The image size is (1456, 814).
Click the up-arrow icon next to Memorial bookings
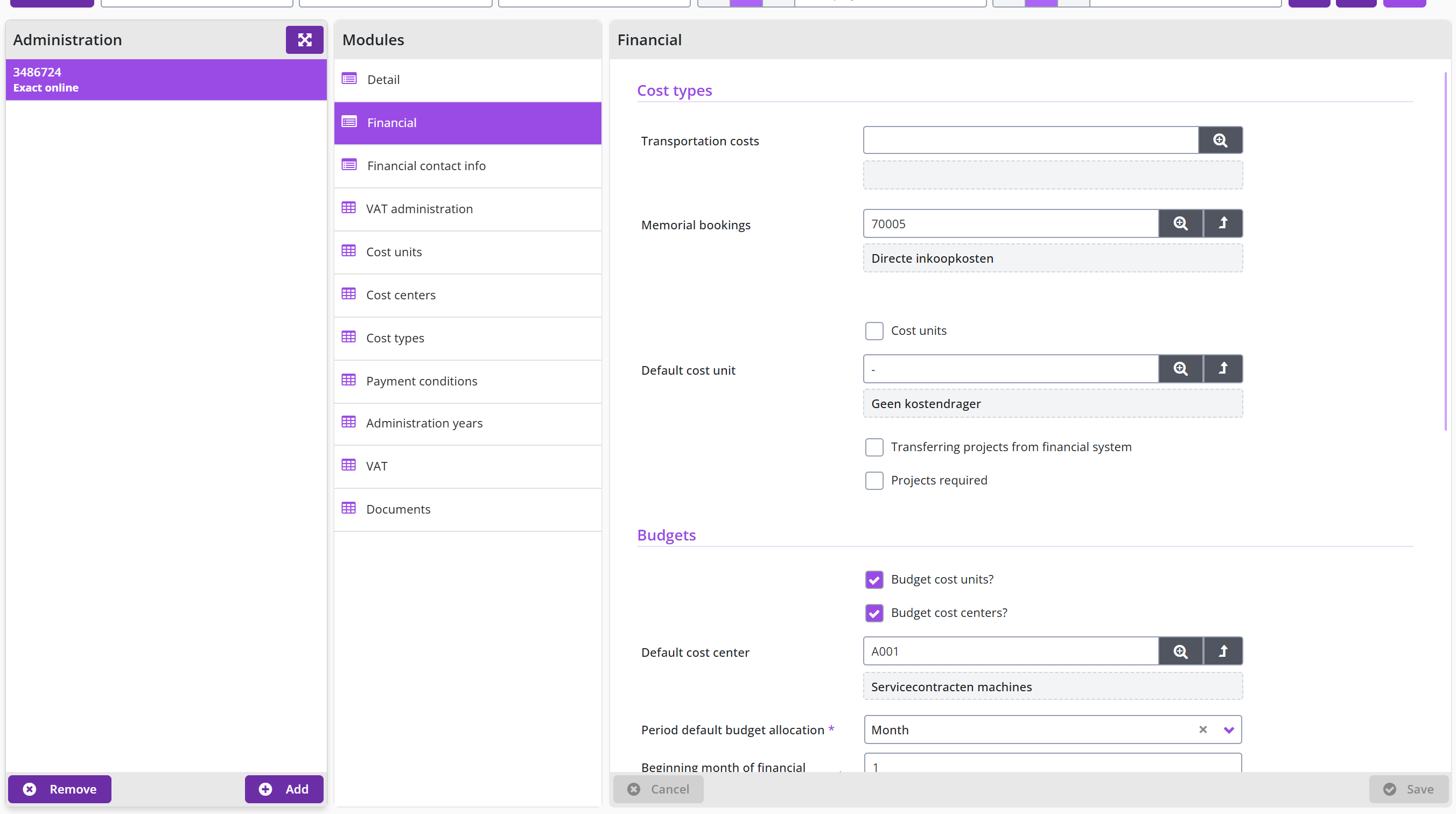click(x=1222, y=223)
